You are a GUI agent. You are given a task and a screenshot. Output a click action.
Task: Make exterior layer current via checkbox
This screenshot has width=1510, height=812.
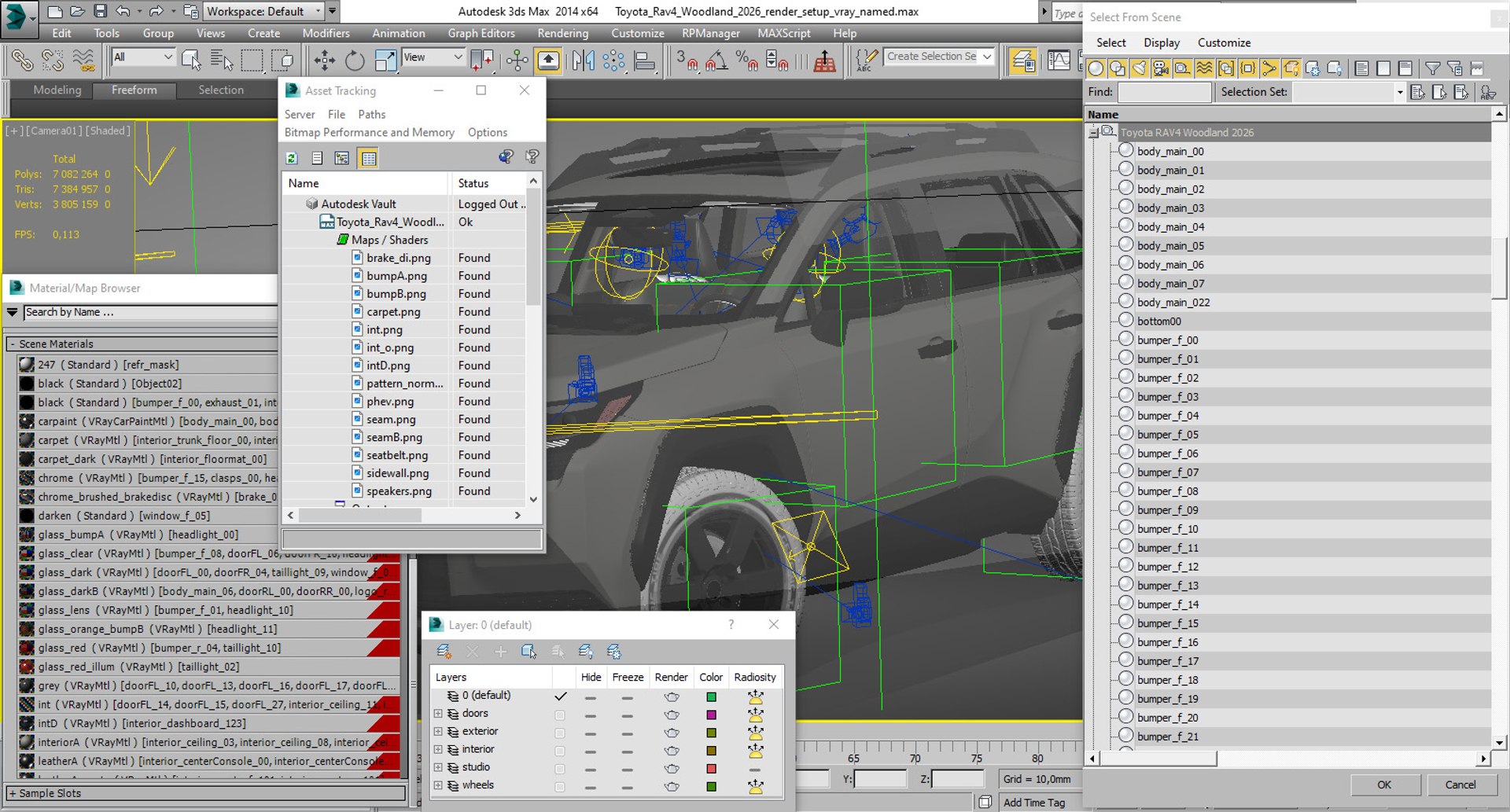tap(560, 733)
